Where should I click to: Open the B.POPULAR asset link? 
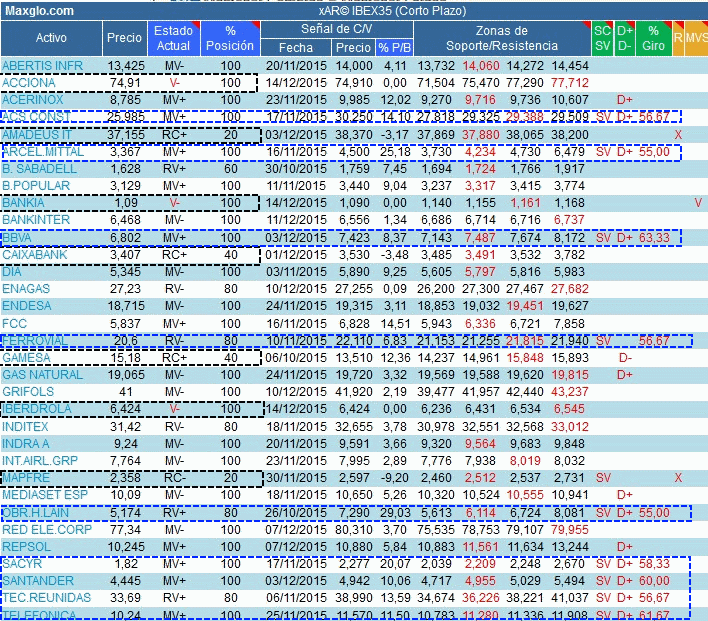tap(36, 186)
